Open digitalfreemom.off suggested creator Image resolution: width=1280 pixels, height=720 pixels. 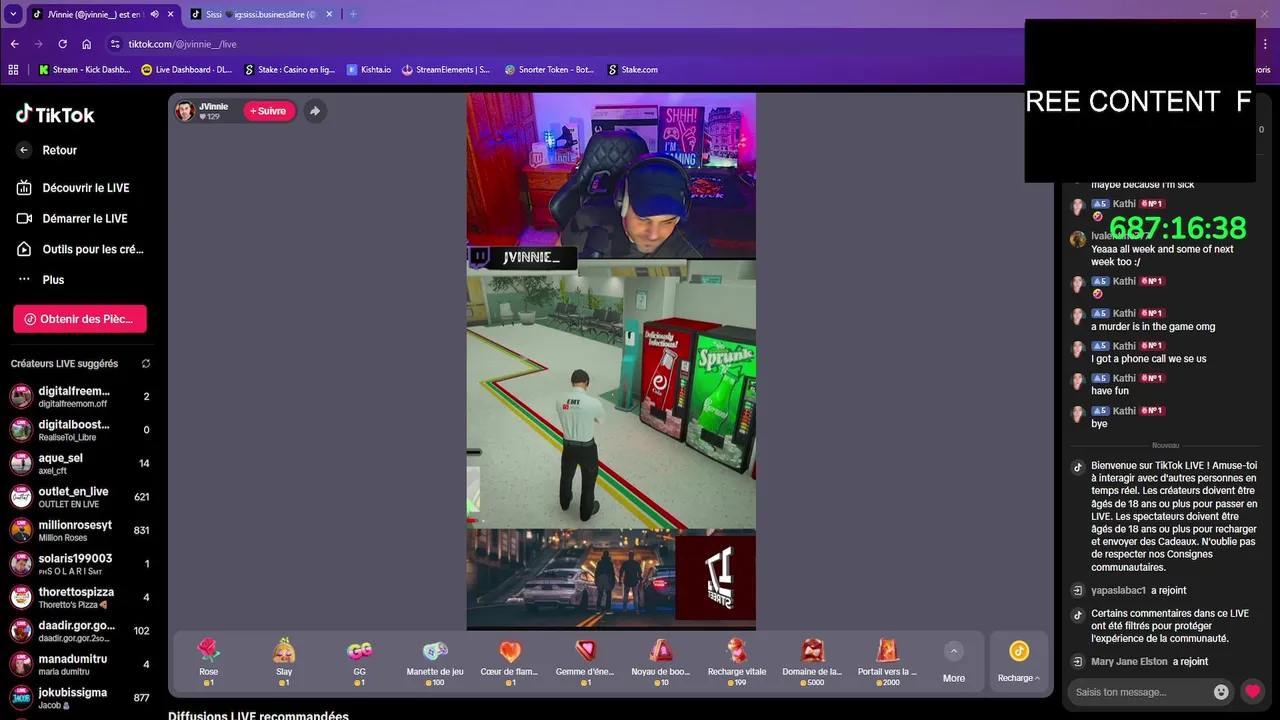[x=80, y=397]
